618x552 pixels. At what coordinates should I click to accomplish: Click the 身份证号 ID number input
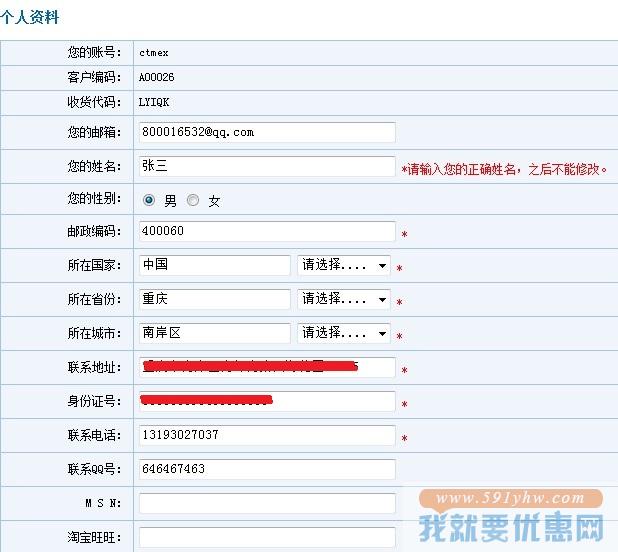pyautogui.click(x=267, y=401)
